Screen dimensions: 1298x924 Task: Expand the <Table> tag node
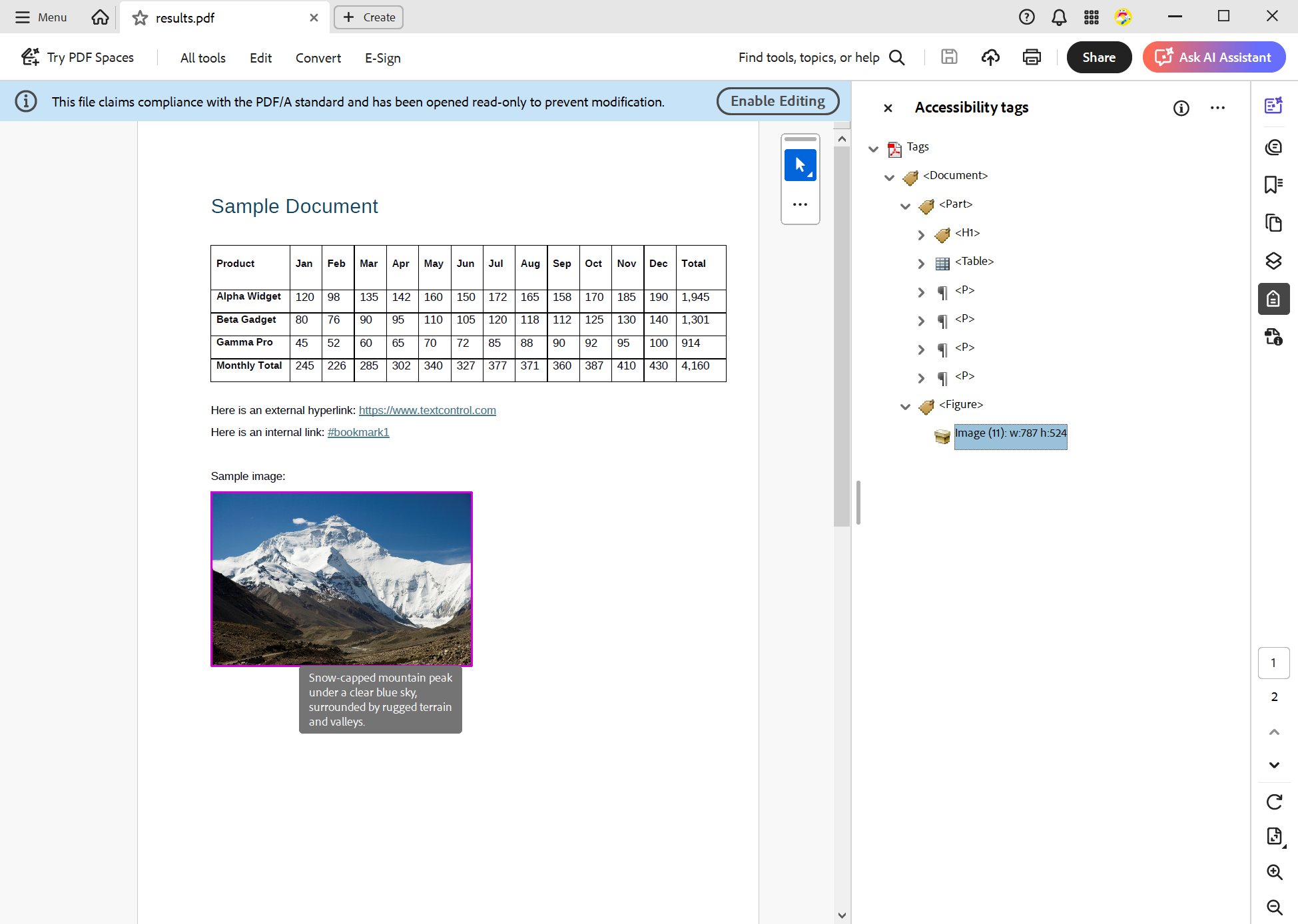pyautogui.click(x=921, y=263)
